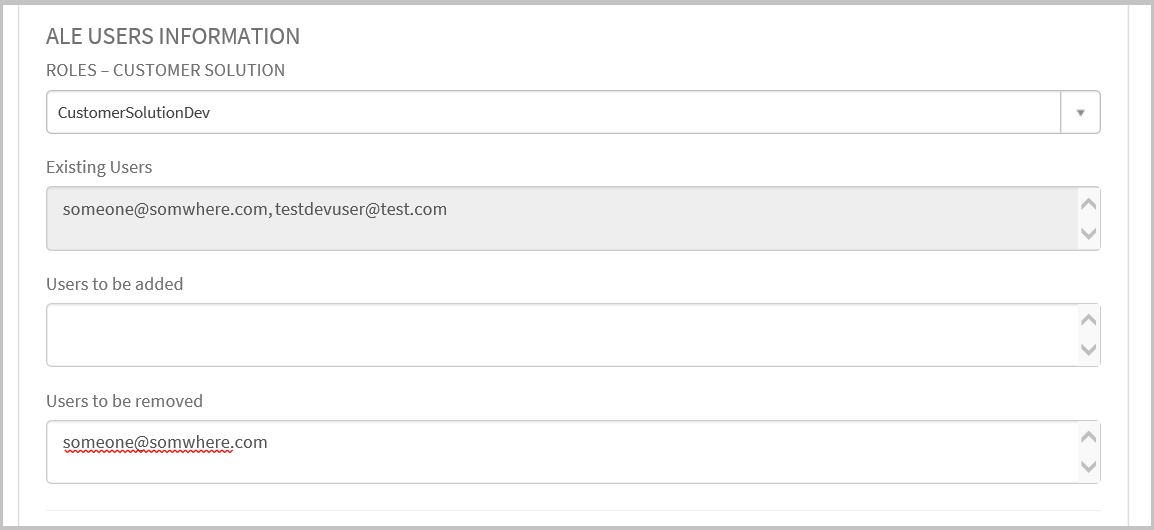Click blank second line of Existing Users box

(560, 235)
